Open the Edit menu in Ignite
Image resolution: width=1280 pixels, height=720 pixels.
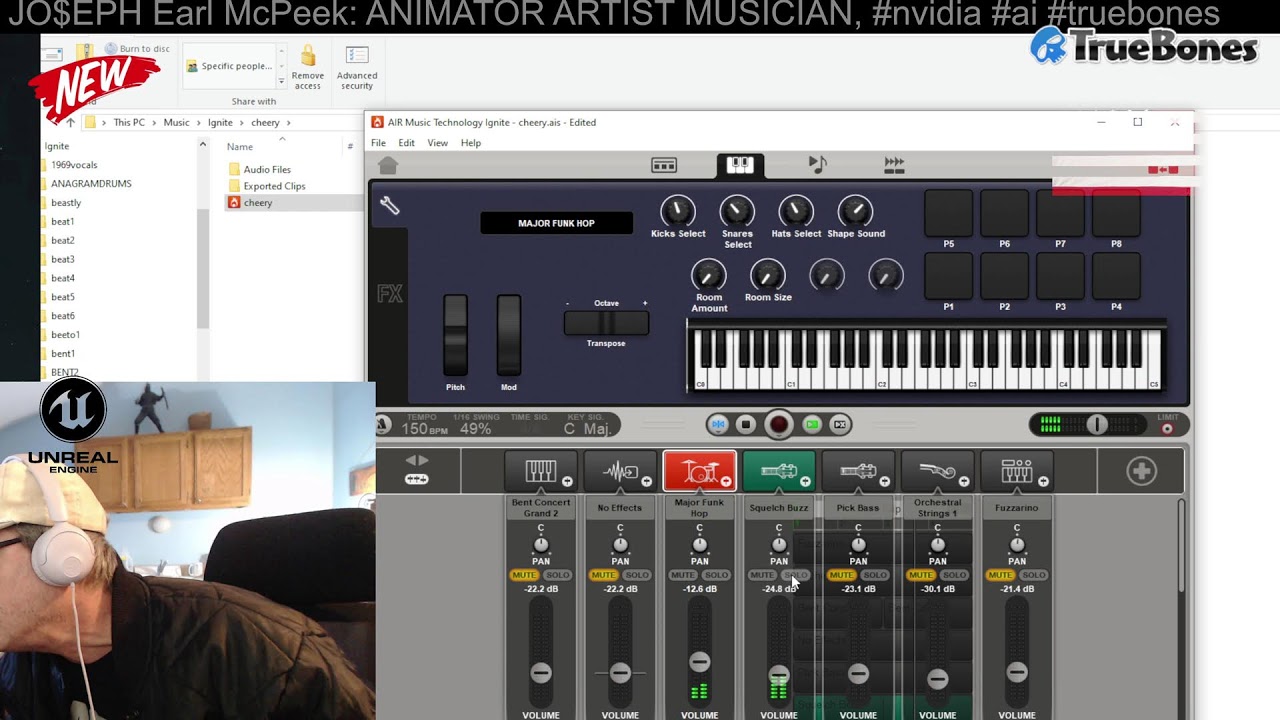[x=407, y=143]
